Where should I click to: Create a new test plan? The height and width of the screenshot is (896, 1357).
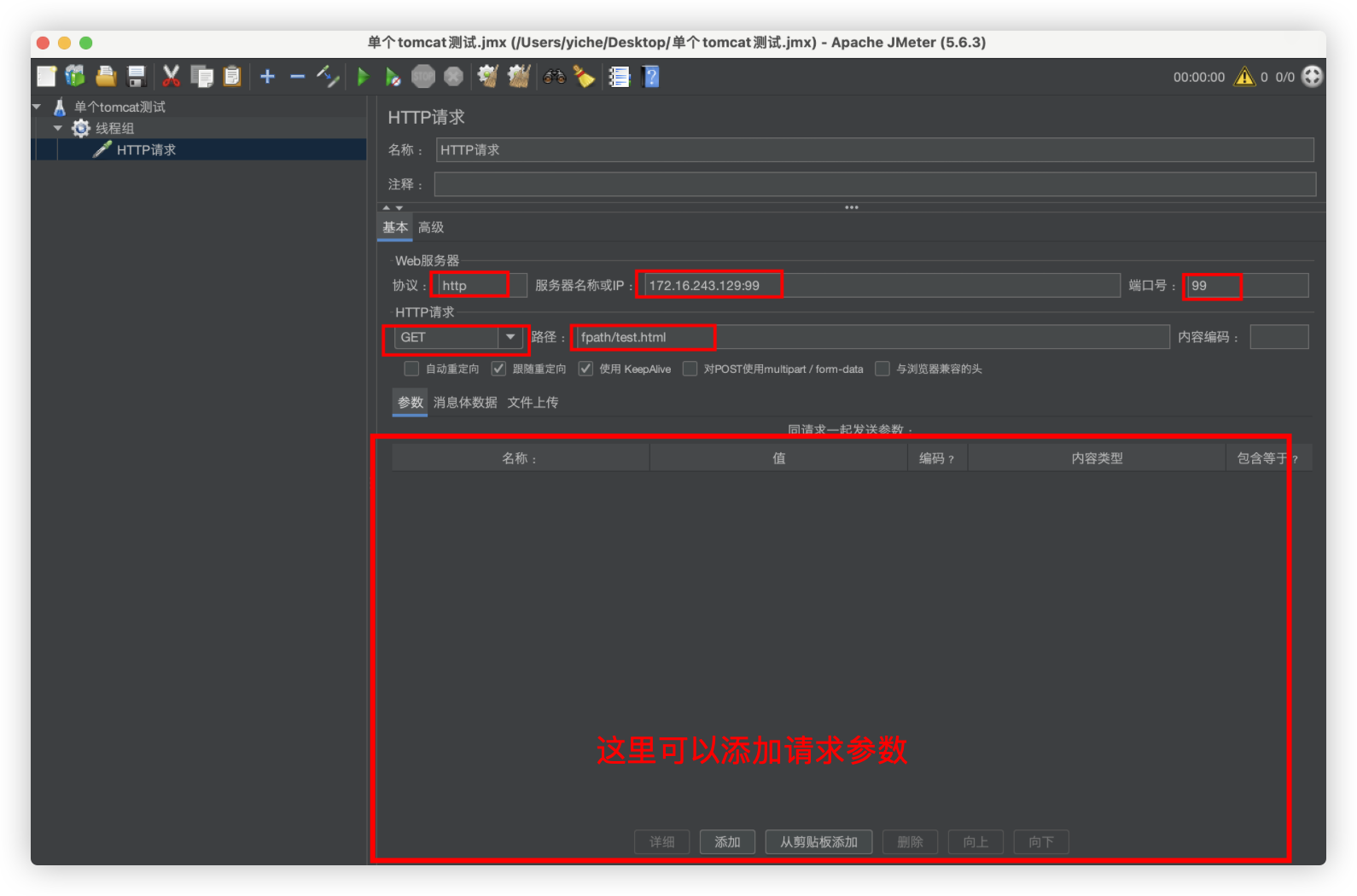(47, 77)
